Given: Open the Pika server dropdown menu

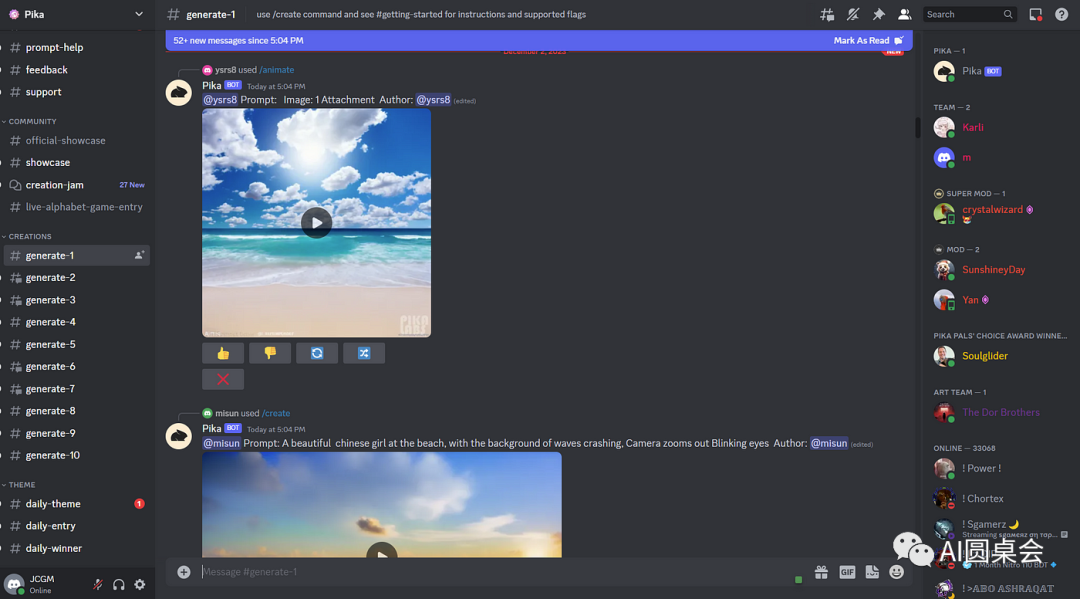Looking at the screenshot, I should tap(138, 14).
